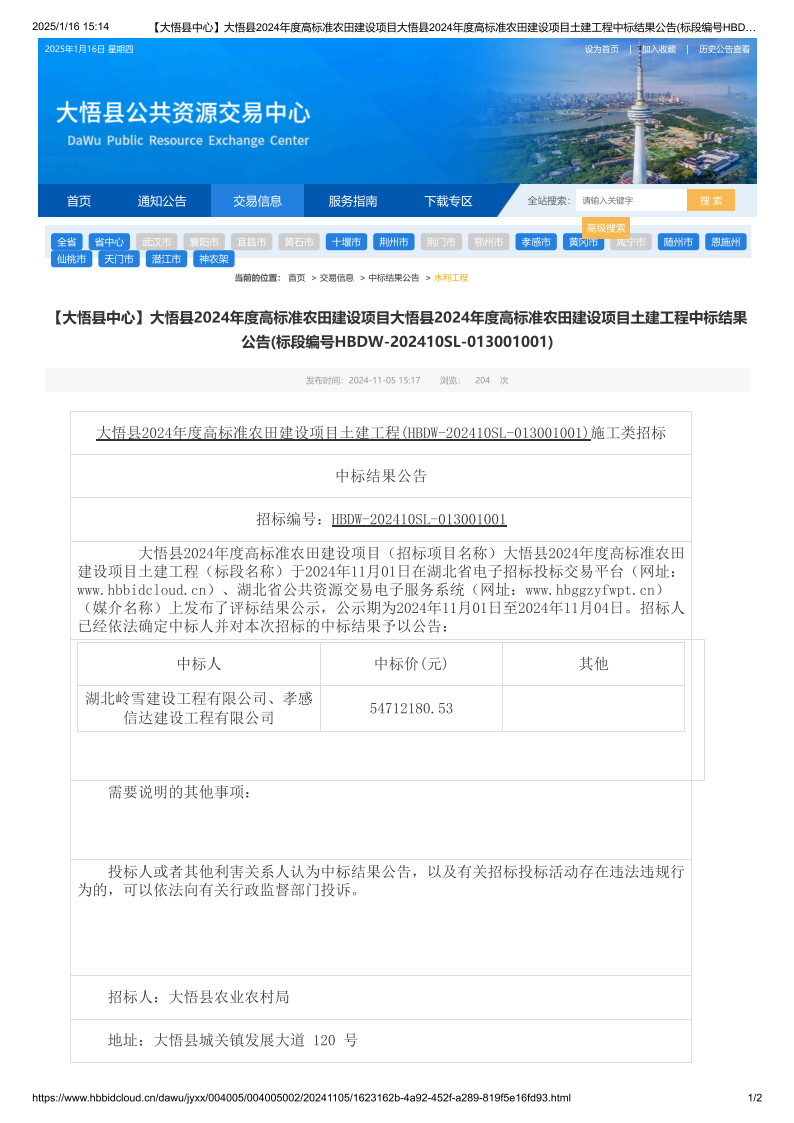Select the 省中心 region filter
794x1123 pixels.
pos(108,242)
